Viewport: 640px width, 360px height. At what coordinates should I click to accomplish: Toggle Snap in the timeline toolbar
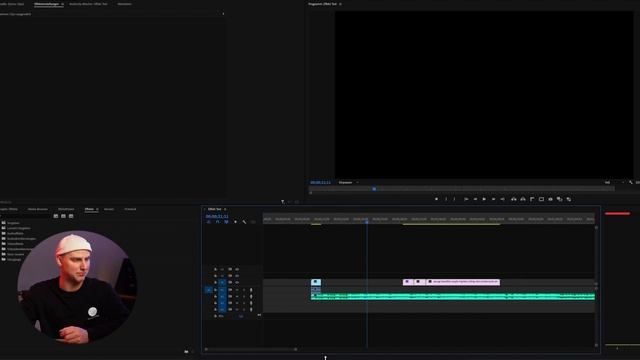pyautogui.click(x=218, y=222)
